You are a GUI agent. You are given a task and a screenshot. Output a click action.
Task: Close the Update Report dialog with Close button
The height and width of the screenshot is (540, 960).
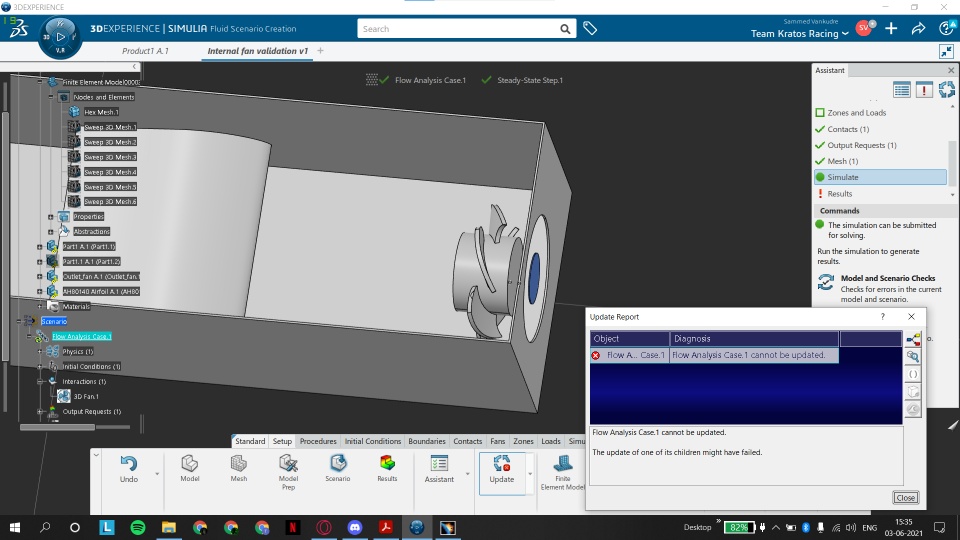pos(906,498)
